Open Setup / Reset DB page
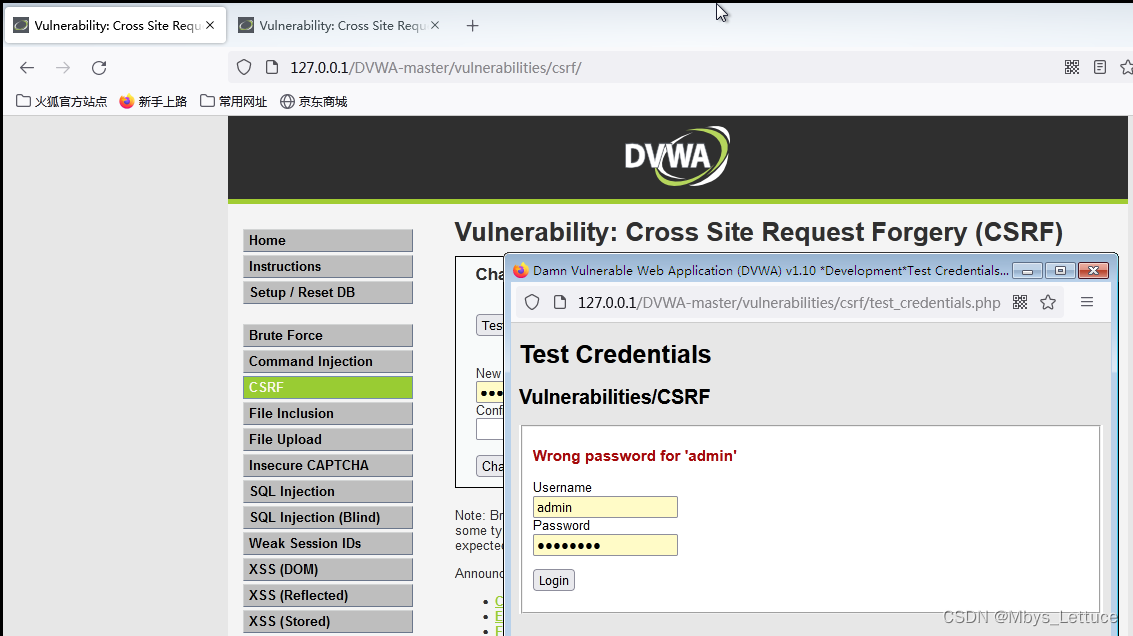1133x636 pixels. coord(328,293)
